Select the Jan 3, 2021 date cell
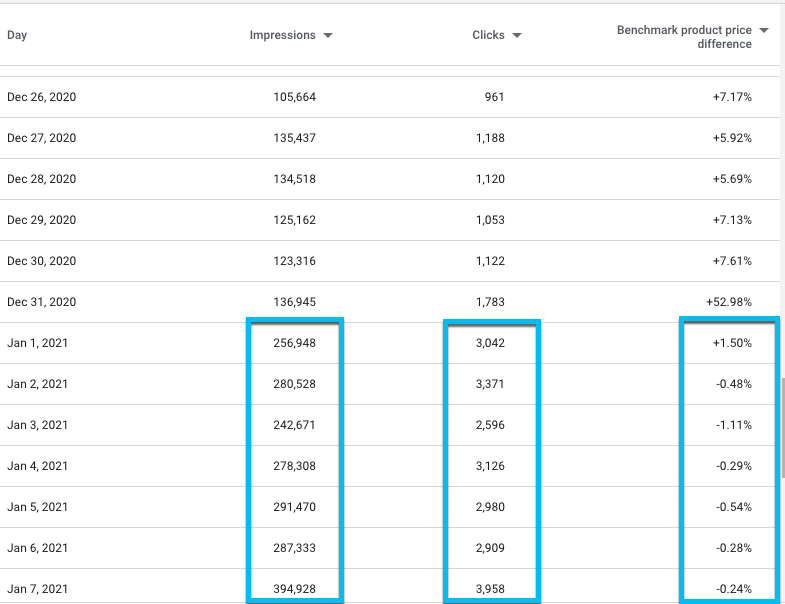 [x=38, y=425]
